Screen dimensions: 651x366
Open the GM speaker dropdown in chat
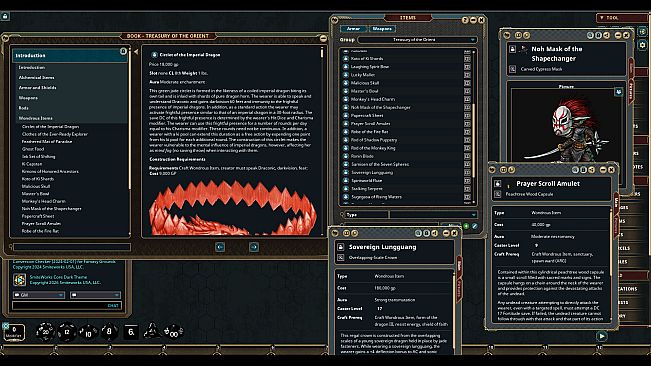coord(39,295)
